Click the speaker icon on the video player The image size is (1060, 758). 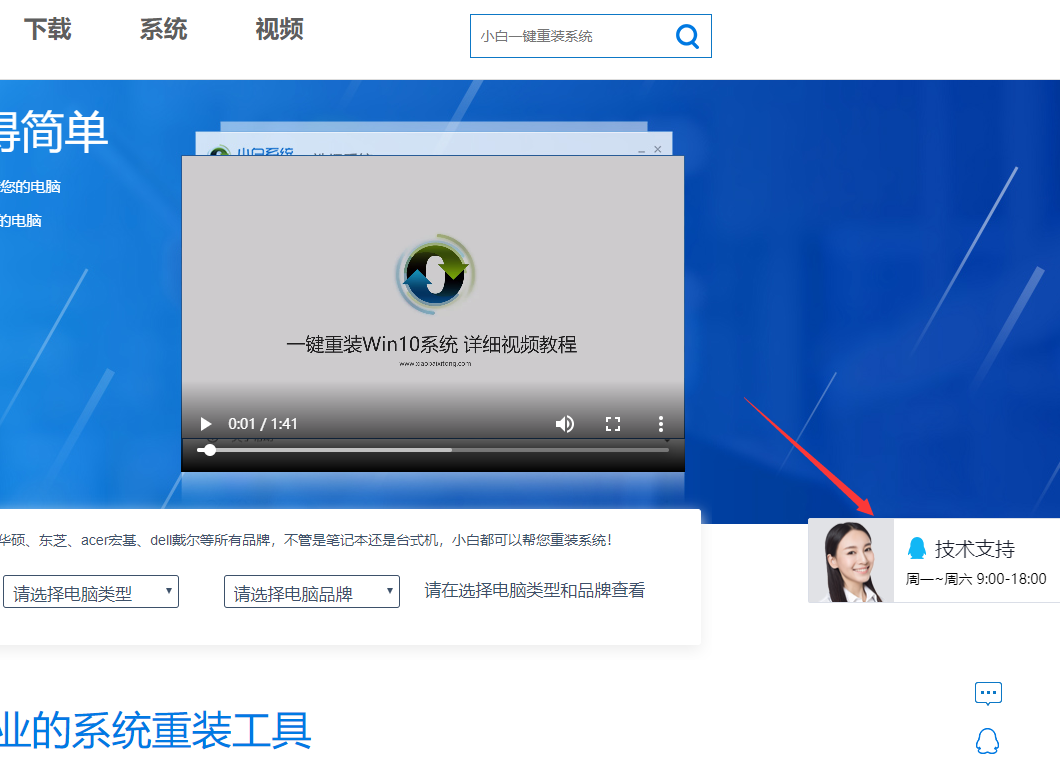[x=565, y=423]
